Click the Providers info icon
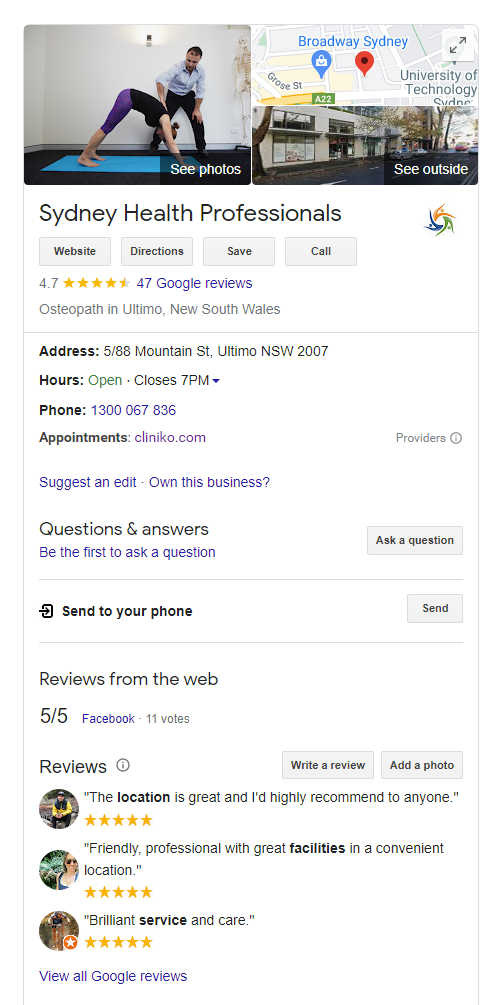 pos(456,438)
